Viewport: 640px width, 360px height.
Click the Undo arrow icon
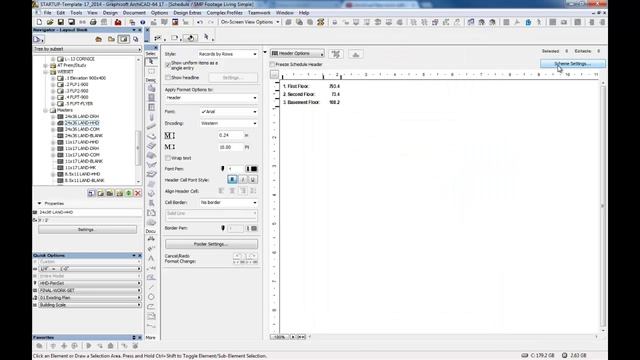(x=200, y=22)
